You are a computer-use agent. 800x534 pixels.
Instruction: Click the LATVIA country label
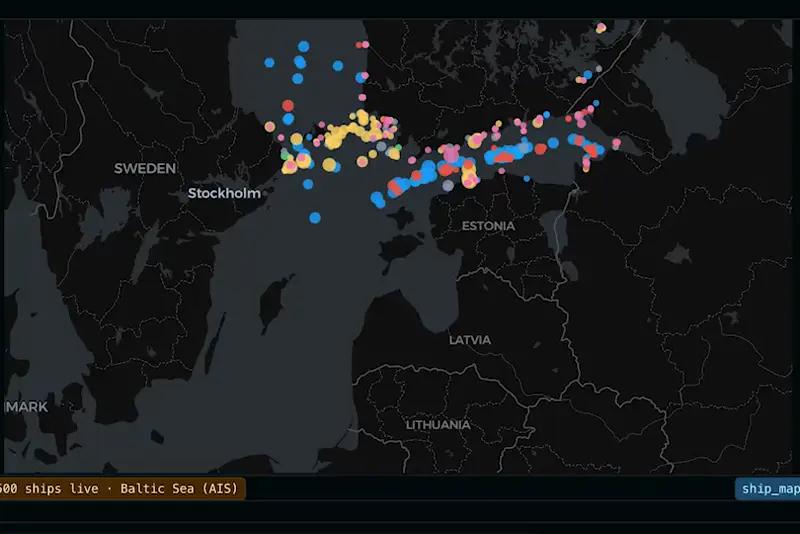coord(470,340)
